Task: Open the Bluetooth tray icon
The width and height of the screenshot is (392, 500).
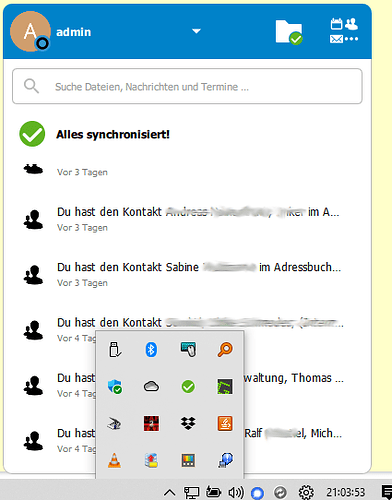Action: tap(151, 350)
